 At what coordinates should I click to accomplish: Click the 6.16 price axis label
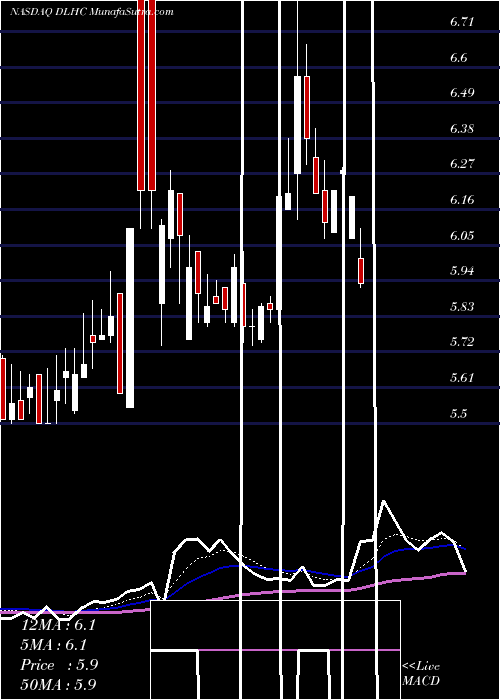pyautogui.click(x=462, y=199)
